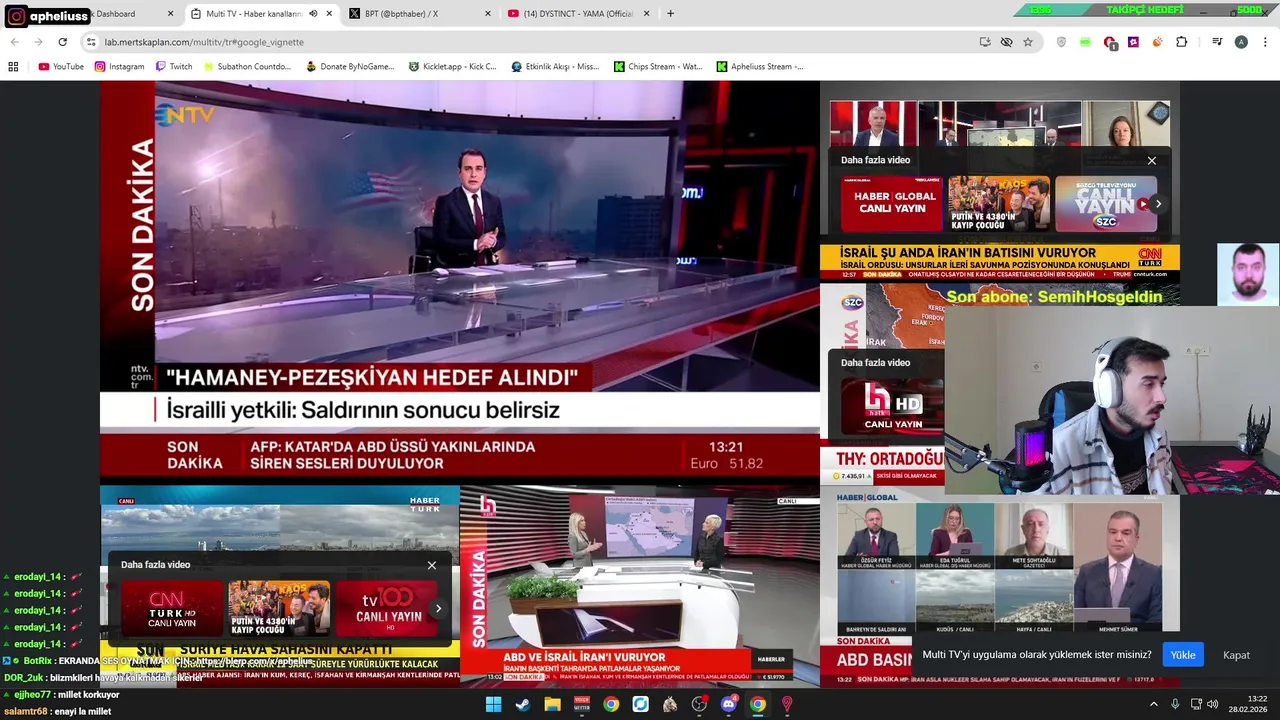Click the Halk TV studio stream
This screenshot has width=1280, height=720.
pos(640,585)
